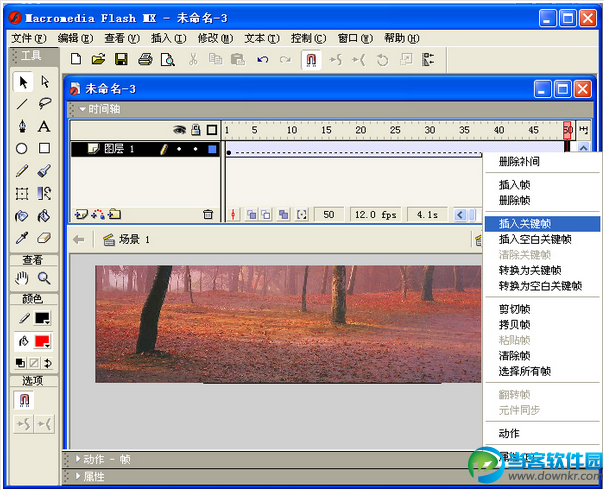This screenshot has height=490, width=604.
Task: Choose 删除补间 from context menu
Action: [542, 161]
